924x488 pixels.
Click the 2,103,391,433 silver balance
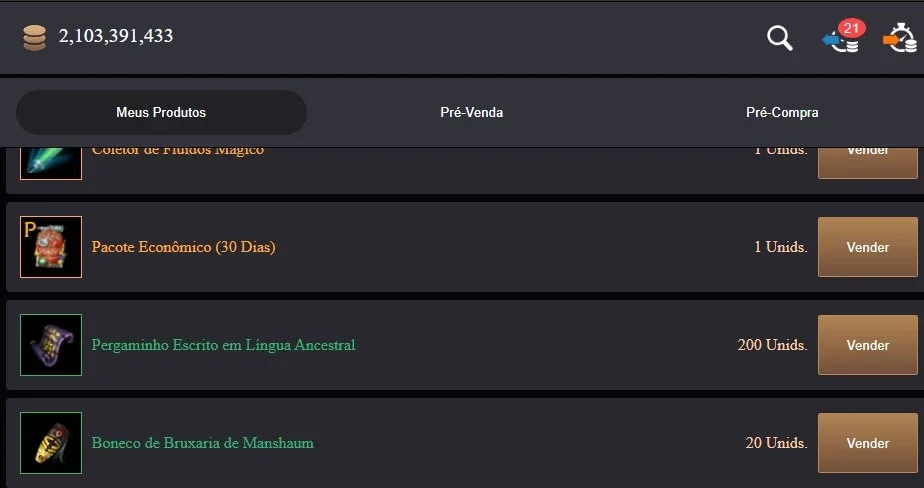(x=116, y=36)
